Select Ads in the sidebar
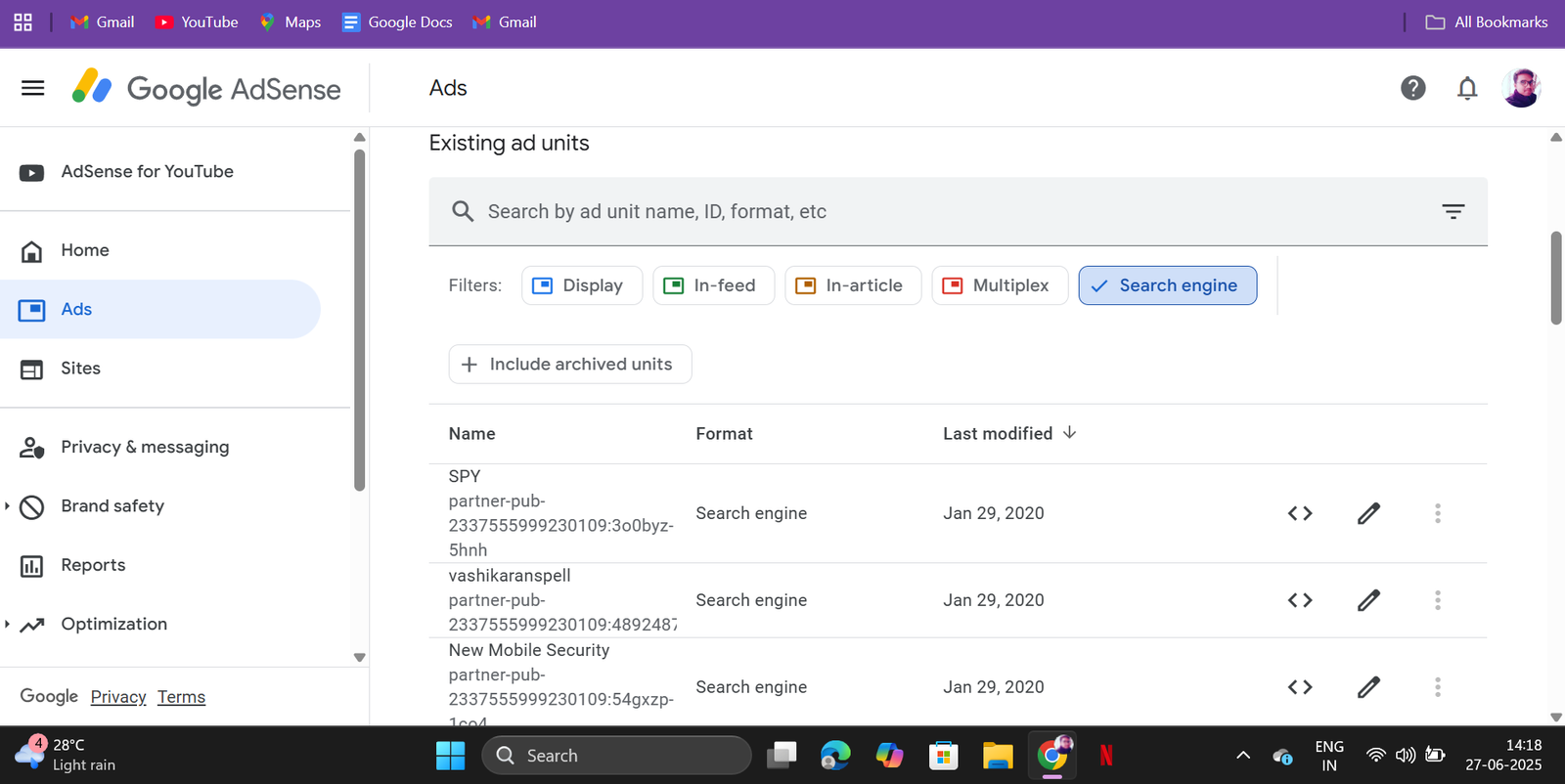The image size is (1565, 784). pyautogui.click(x=160, y=310)
